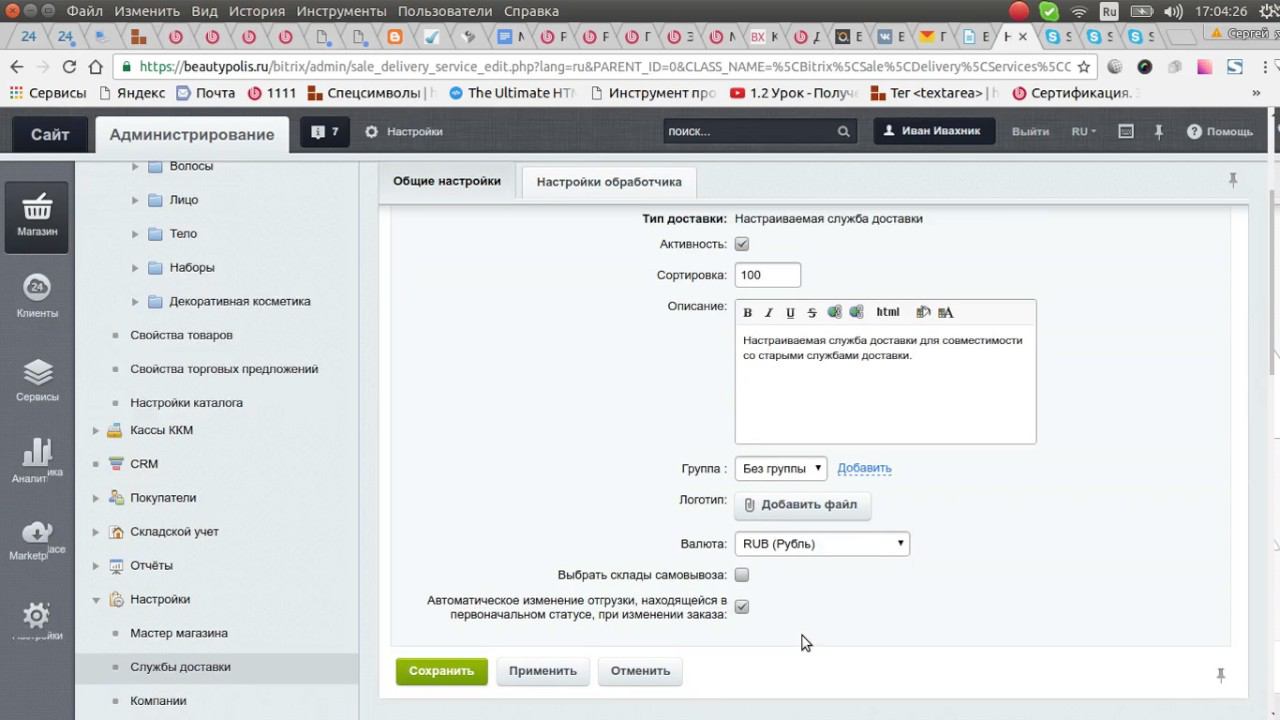Open the RU language dropdown in header
The image size is (1280, 720).
point(1083,131)
